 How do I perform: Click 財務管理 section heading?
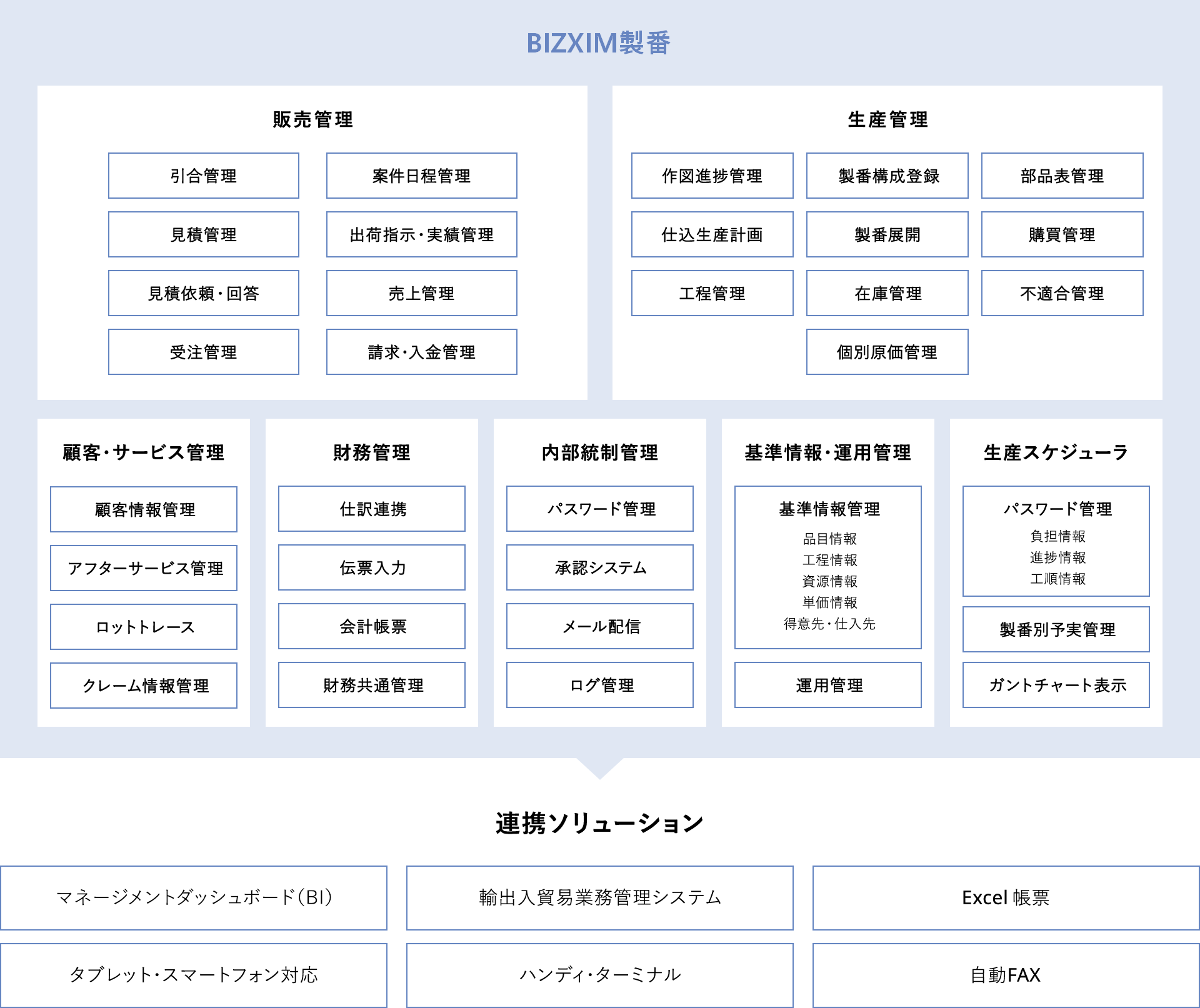372,452
